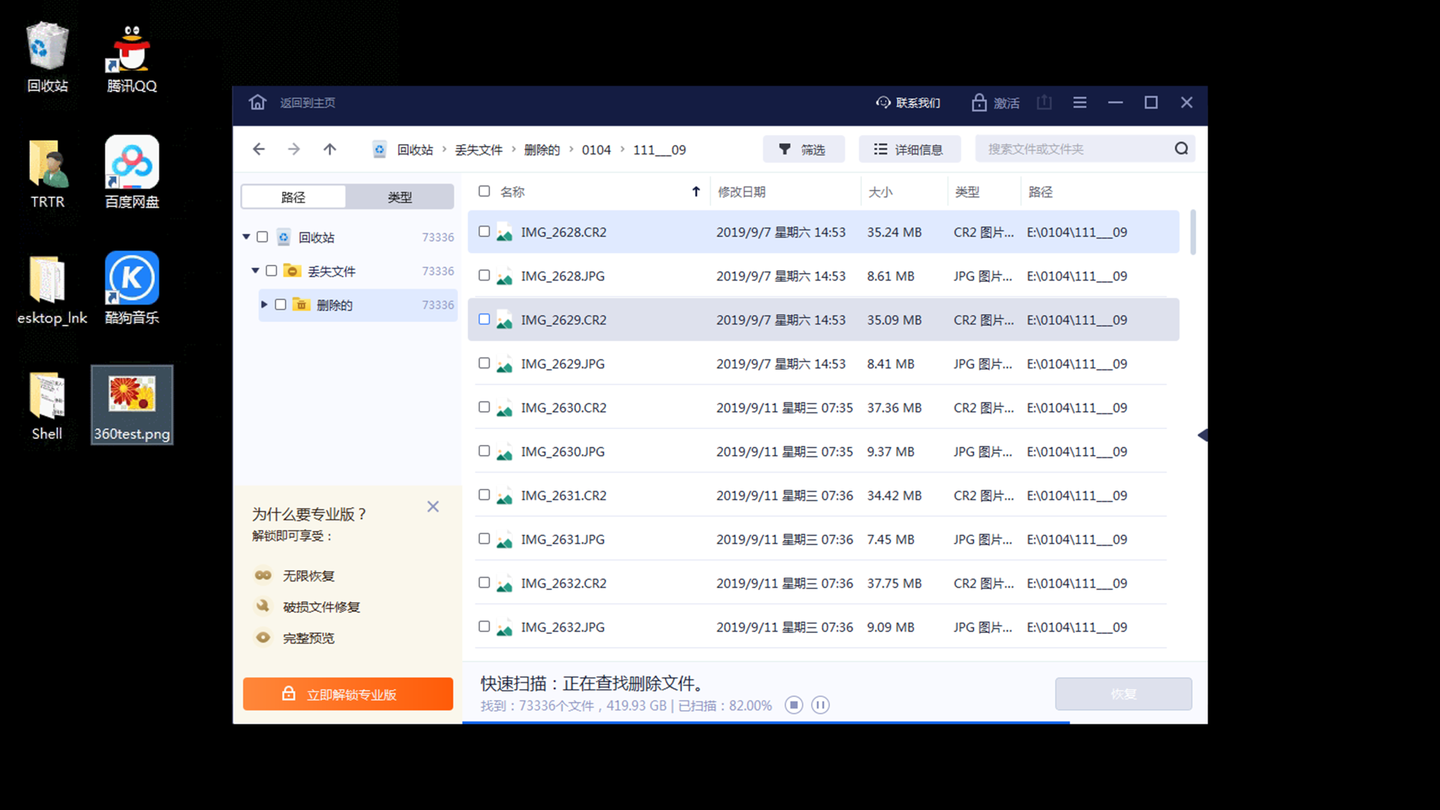Image resolution: width=1440 pixels, height=810 pixels.
Task: Click the share/export icon in title bar
Action: click(x=1044, y=102)
